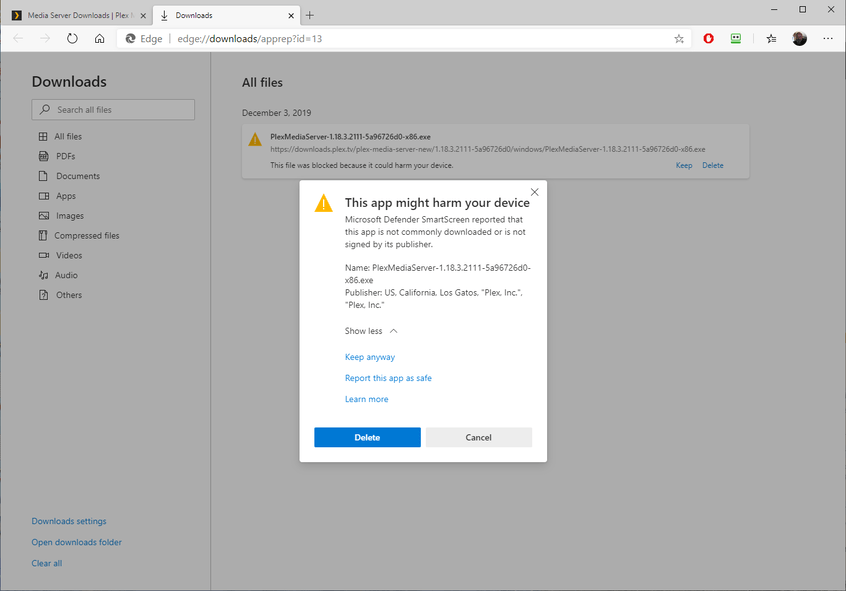Click the address bar URL
The image size is (846, 591).
(249, 38)
